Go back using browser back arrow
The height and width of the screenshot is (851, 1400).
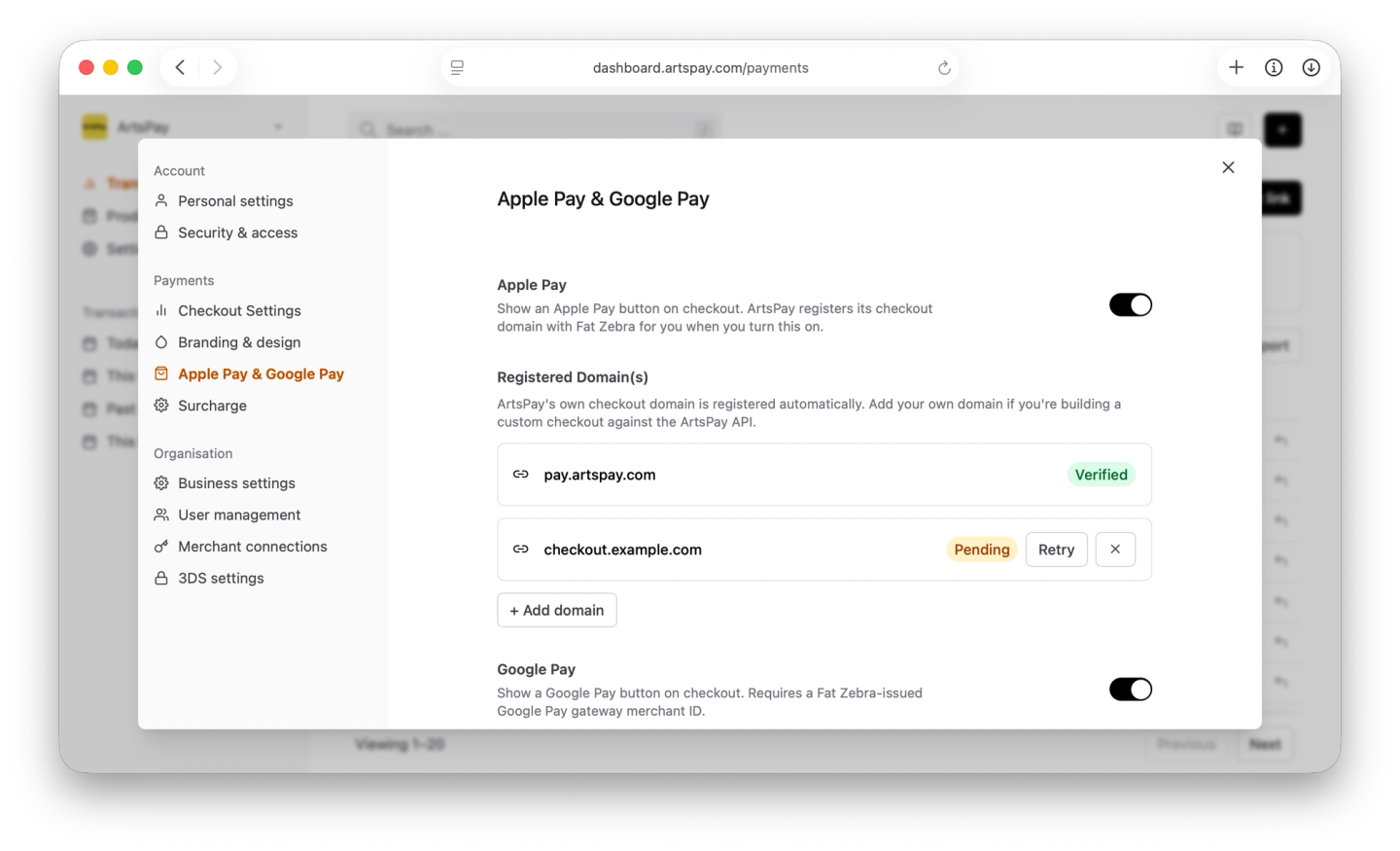(x=180, y=67)
